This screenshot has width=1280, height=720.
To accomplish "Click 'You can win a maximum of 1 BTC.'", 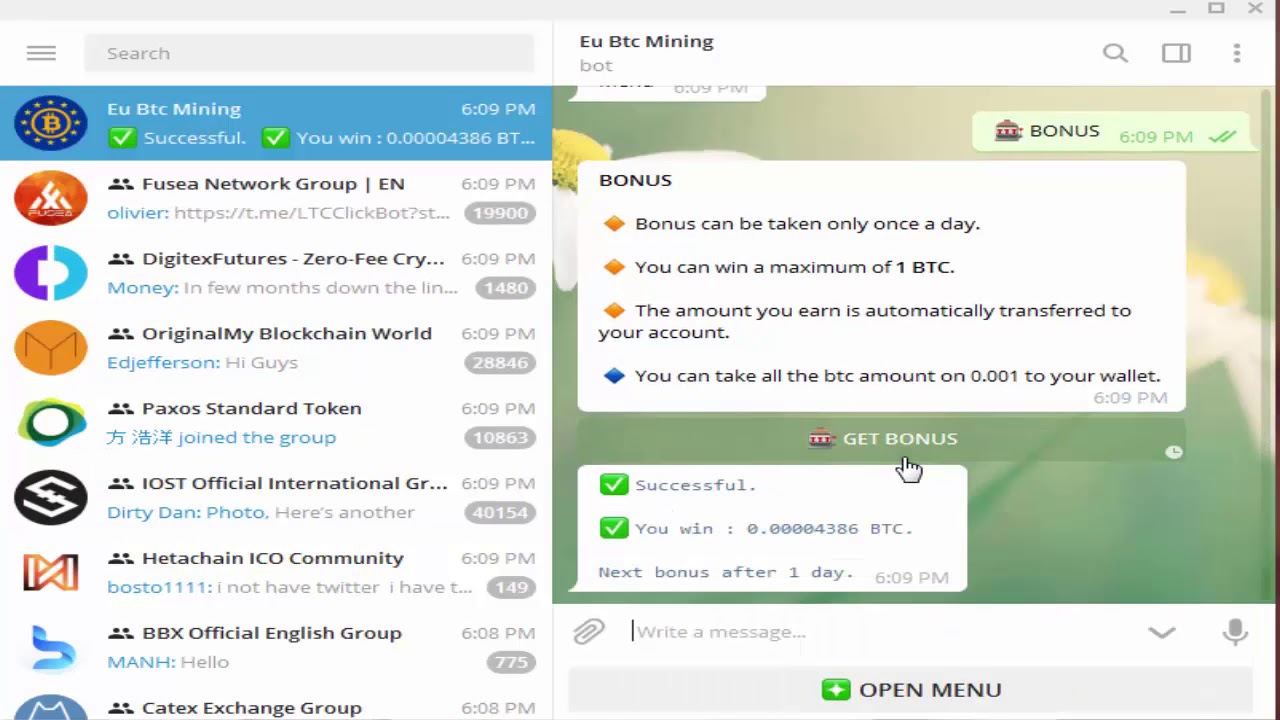I will (x=795, y=268).
